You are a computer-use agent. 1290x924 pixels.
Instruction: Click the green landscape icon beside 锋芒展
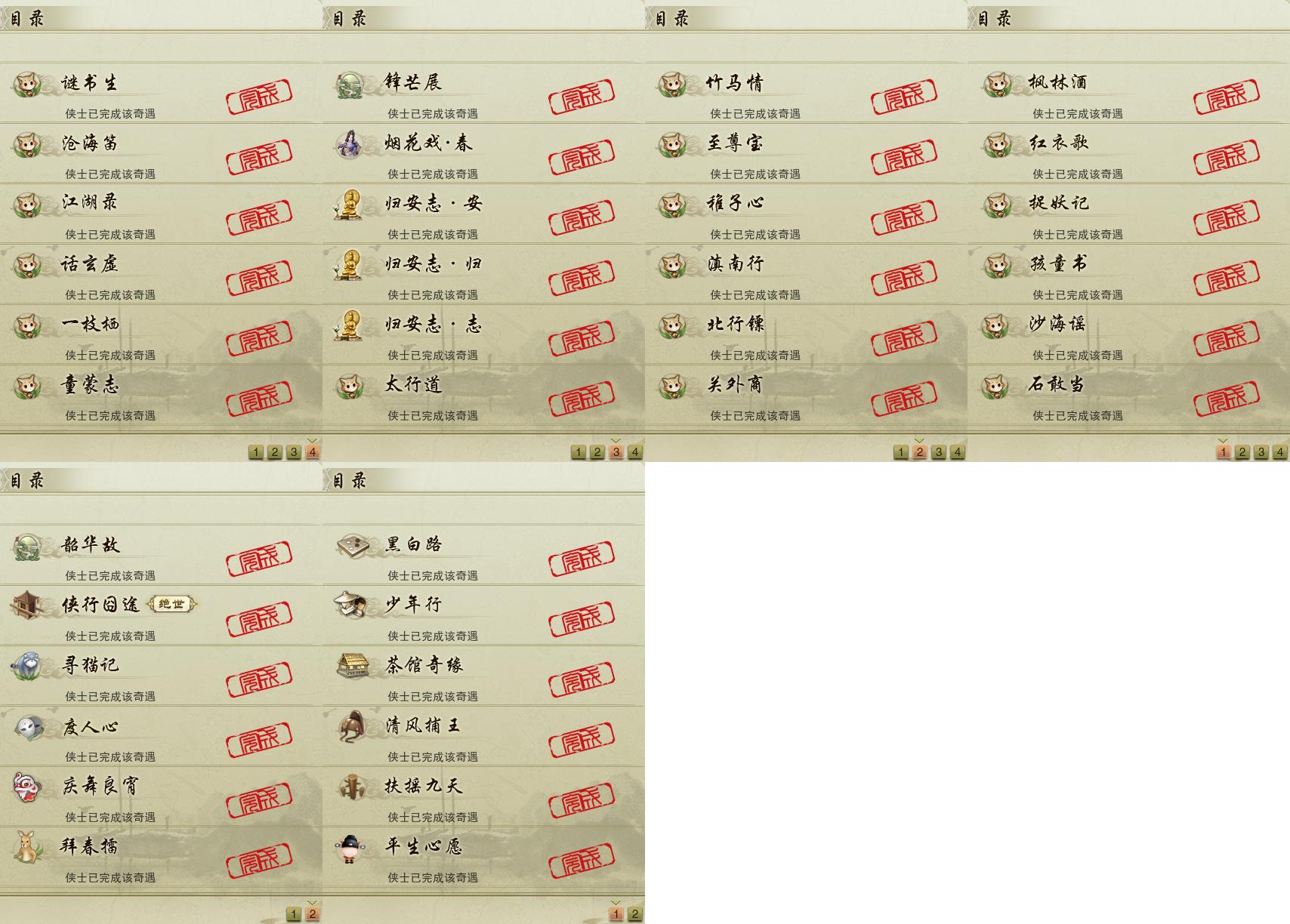click(350, 83)
